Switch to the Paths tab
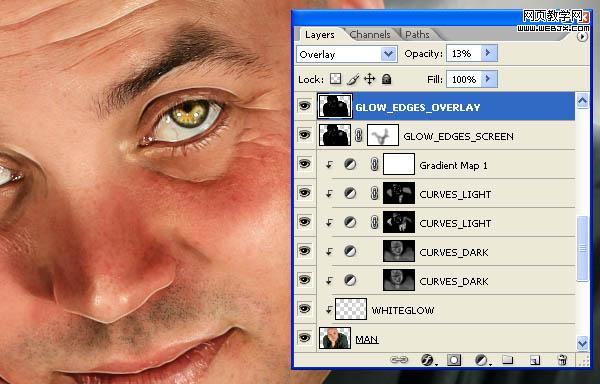Viewport: 600px width, 384px height. (x=417, y=35)
